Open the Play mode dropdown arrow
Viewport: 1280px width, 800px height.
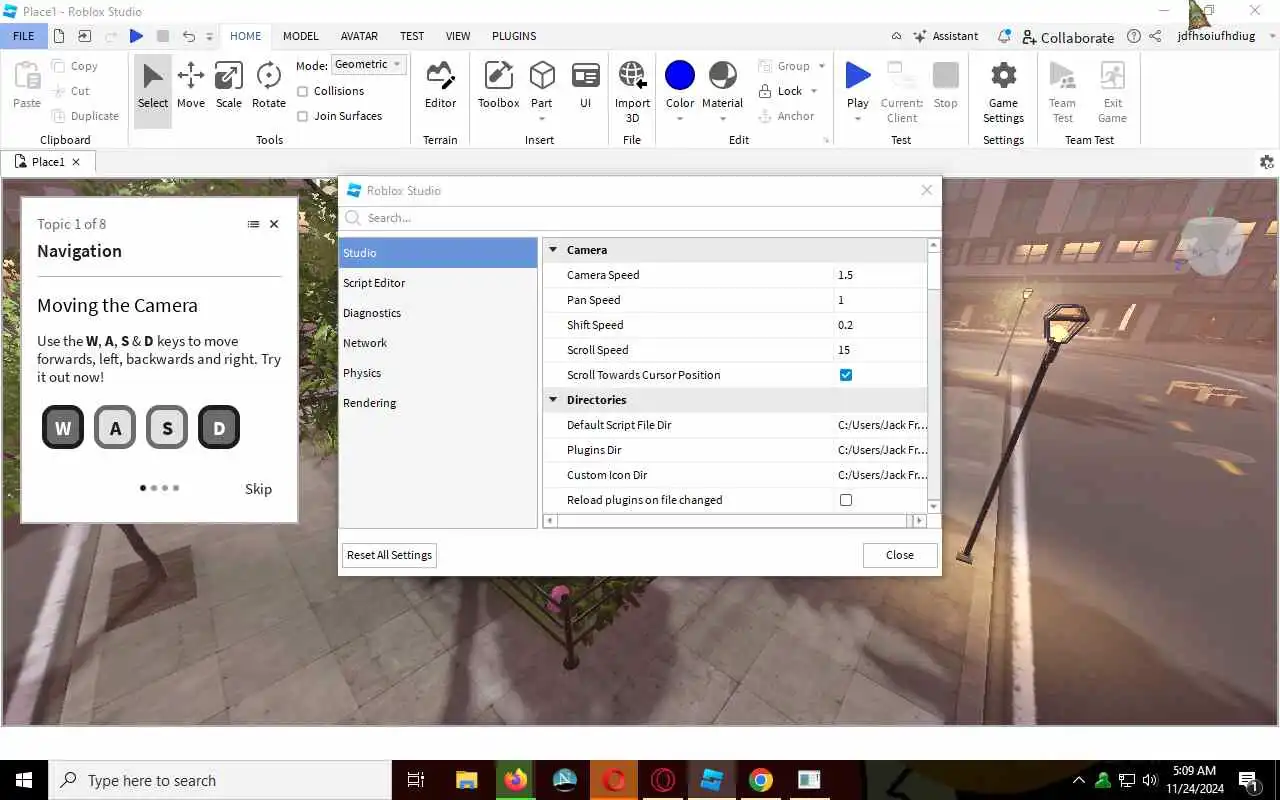[857, 119]
